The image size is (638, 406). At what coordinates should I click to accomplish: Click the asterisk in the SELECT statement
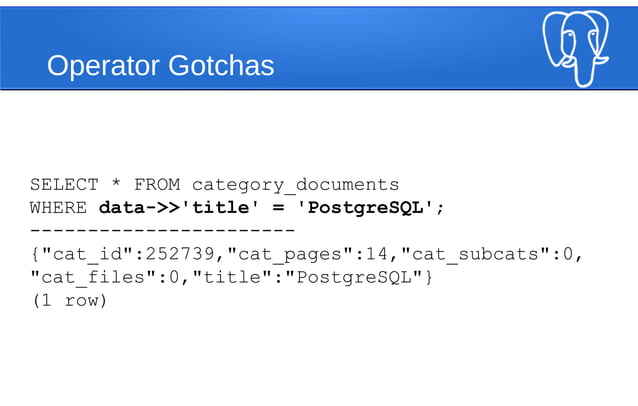pos(116,185)
